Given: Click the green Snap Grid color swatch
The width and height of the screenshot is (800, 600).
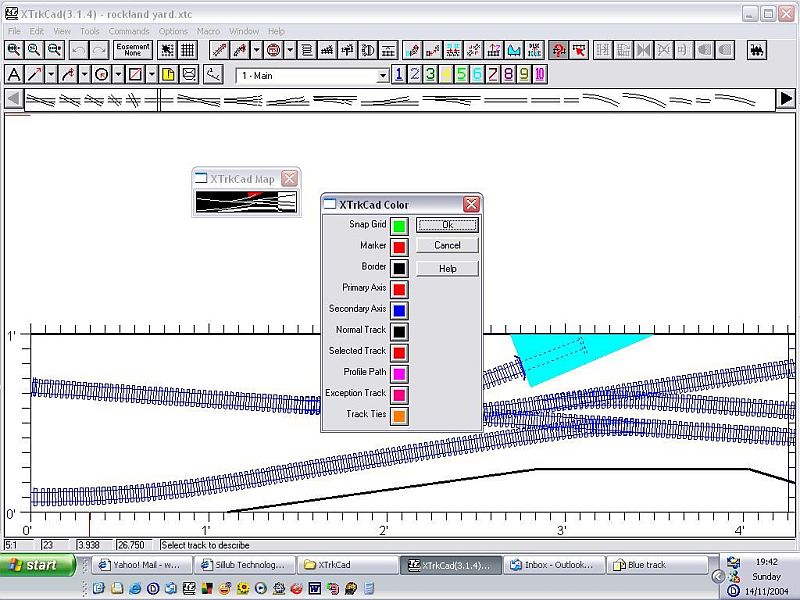Looking at the screenshot, I should coord(399,226).
